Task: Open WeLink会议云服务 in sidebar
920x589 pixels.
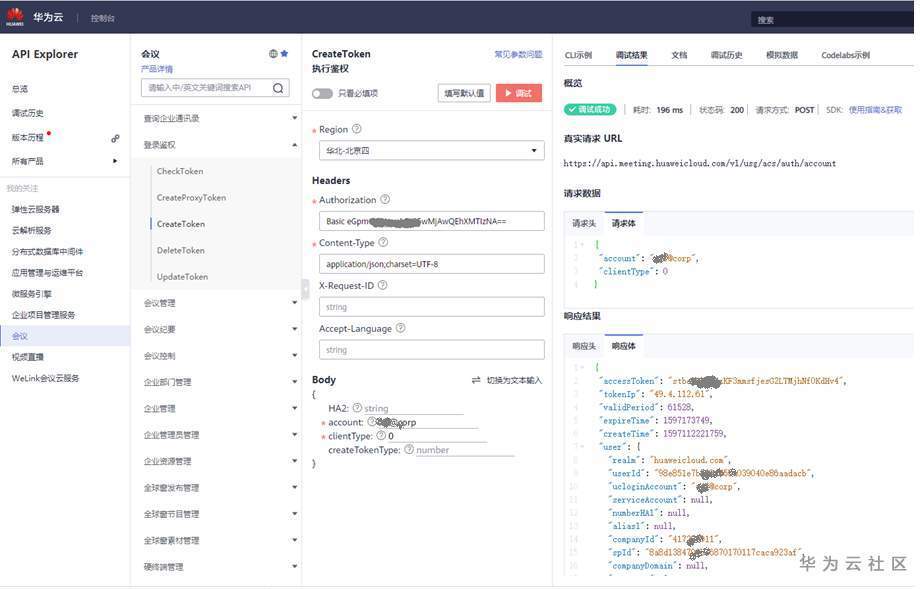Action: click(x=45, y=378)
